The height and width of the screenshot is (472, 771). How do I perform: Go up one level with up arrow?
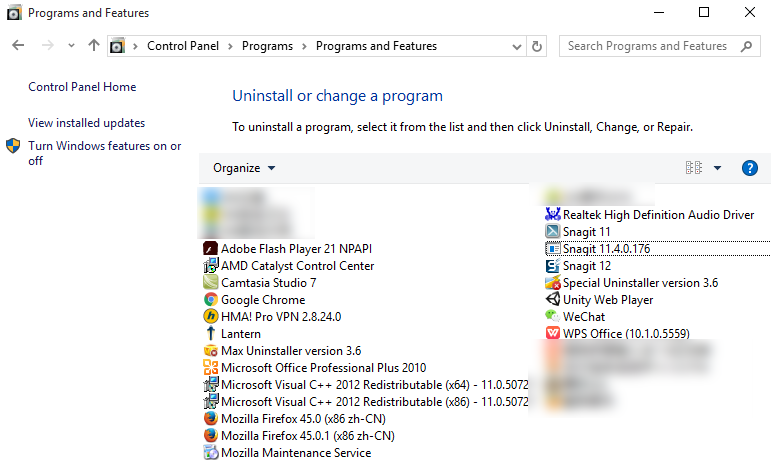pyautogui.click(x=93, y=46)
